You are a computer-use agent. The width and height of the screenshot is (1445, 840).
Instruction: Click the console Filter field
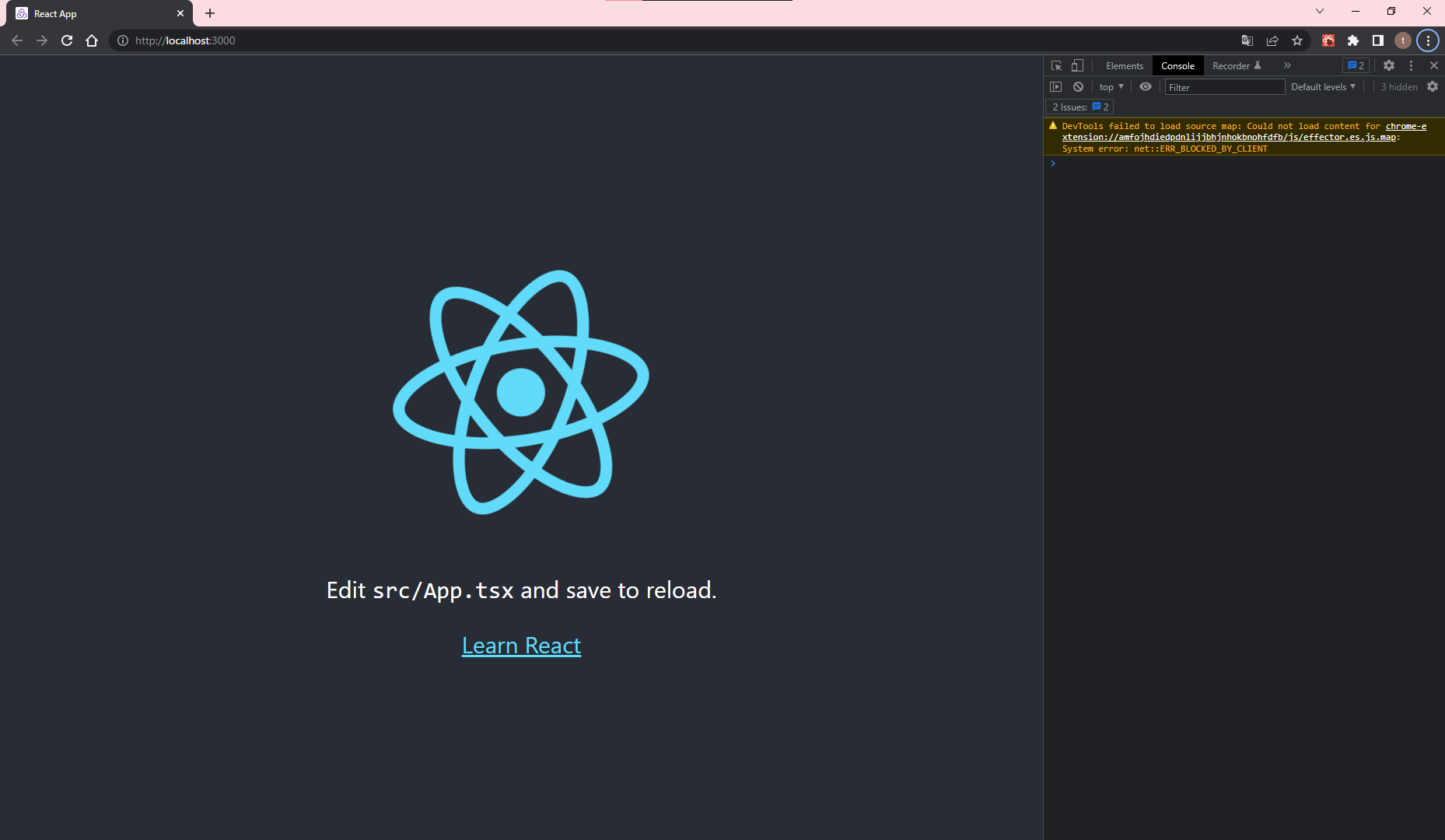1224,87
